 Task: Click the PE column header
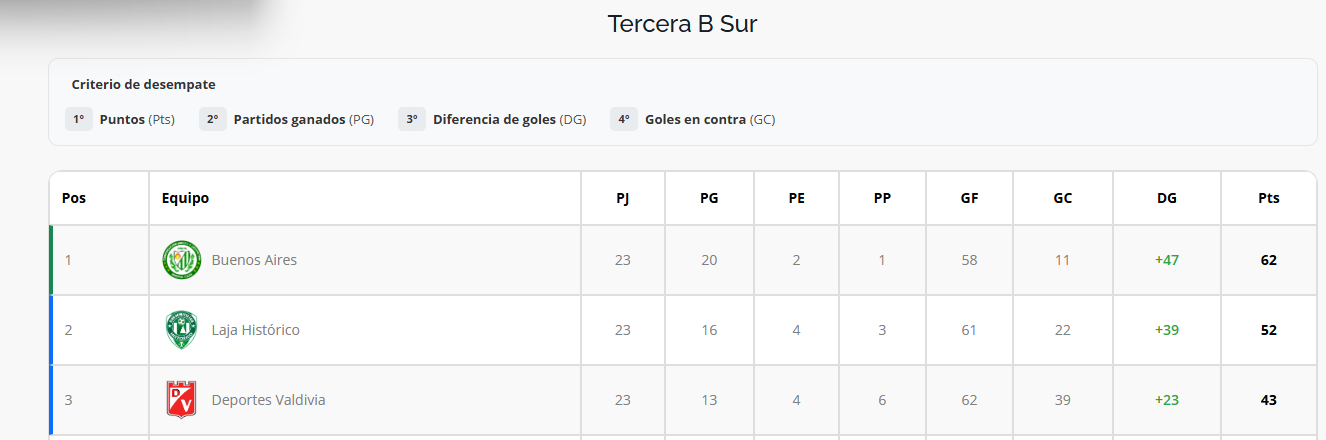797,198
